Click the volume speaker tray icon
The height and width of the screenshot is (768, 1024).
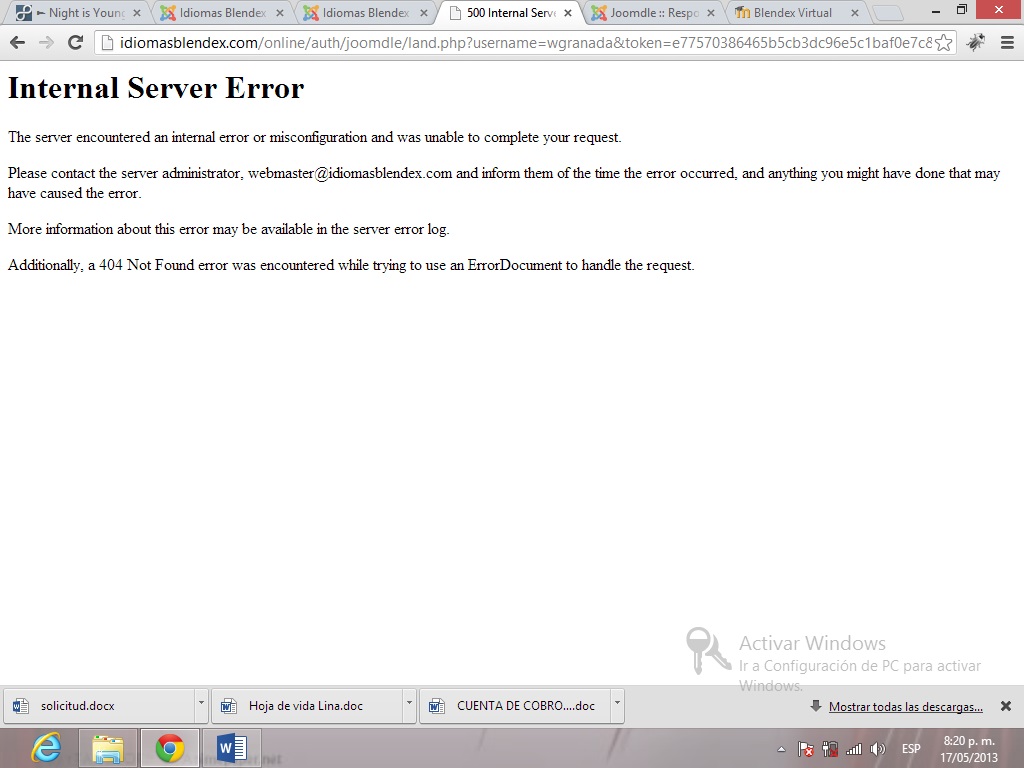(x=878, y=749)
